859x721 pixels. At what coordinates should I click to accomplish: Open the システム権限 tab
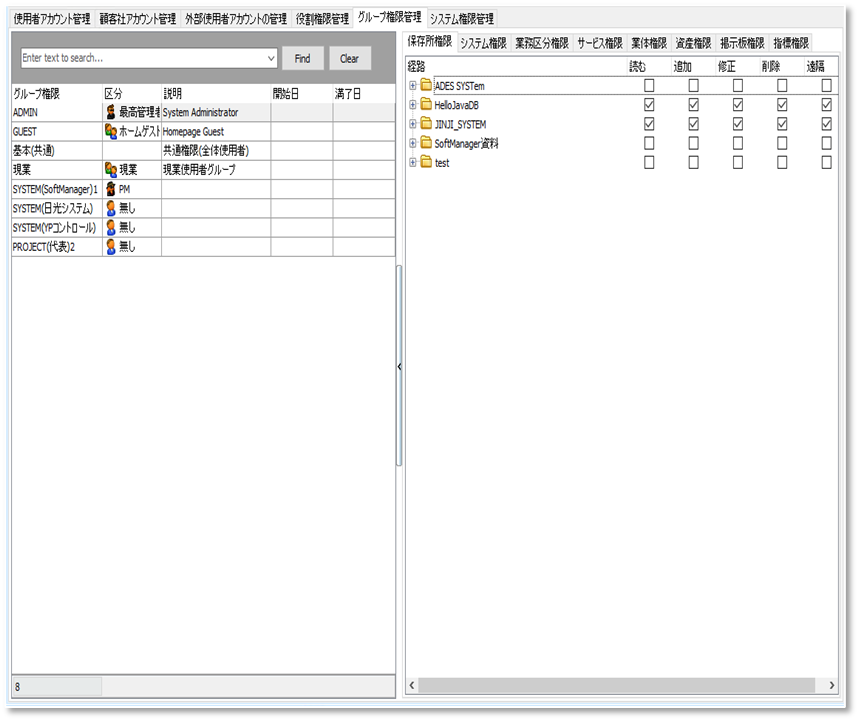[x=483, y=42]
